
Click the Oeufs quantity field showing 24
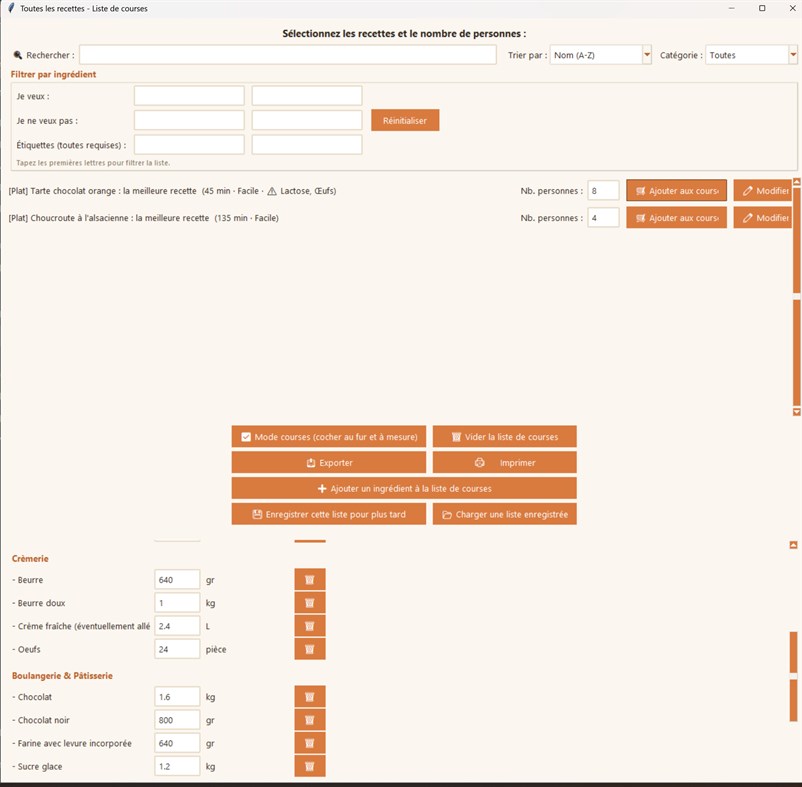[x=177, y=649]
